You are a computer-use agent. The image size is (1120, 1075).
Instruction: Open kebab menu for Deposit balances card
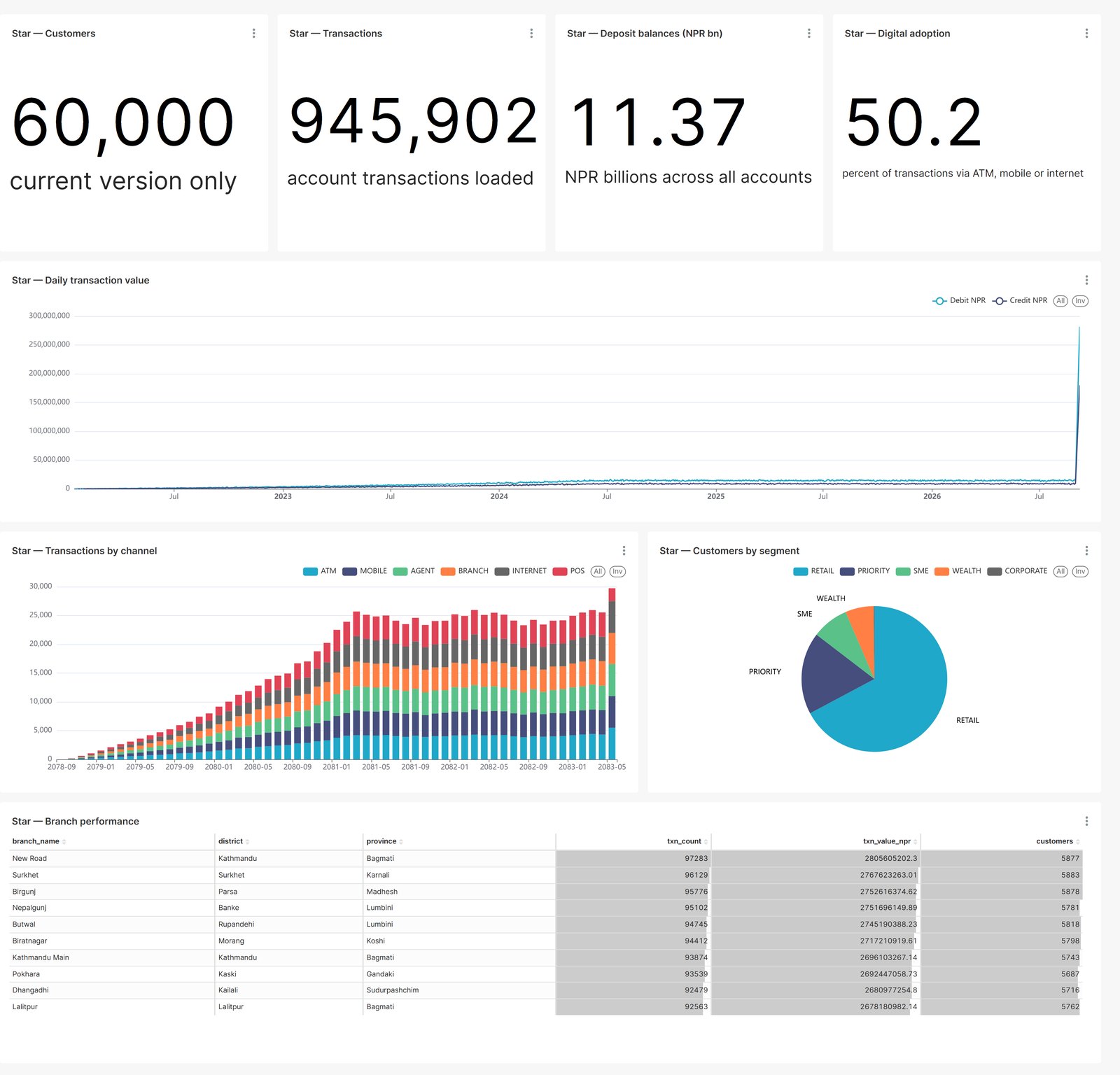[809, 34]
